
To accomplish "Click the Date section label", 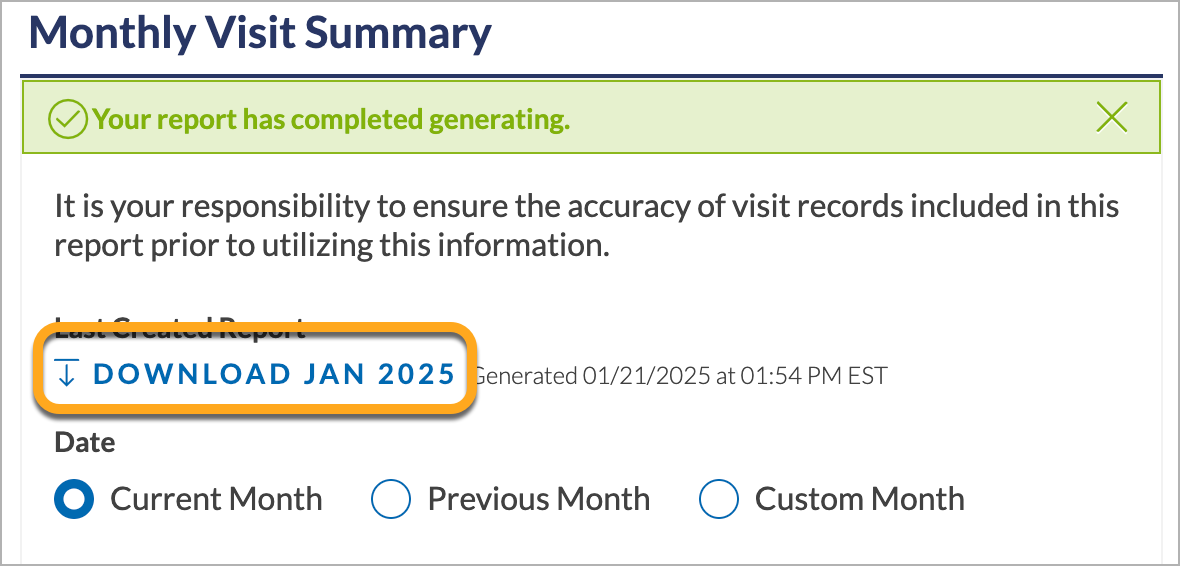I will 85,442.
